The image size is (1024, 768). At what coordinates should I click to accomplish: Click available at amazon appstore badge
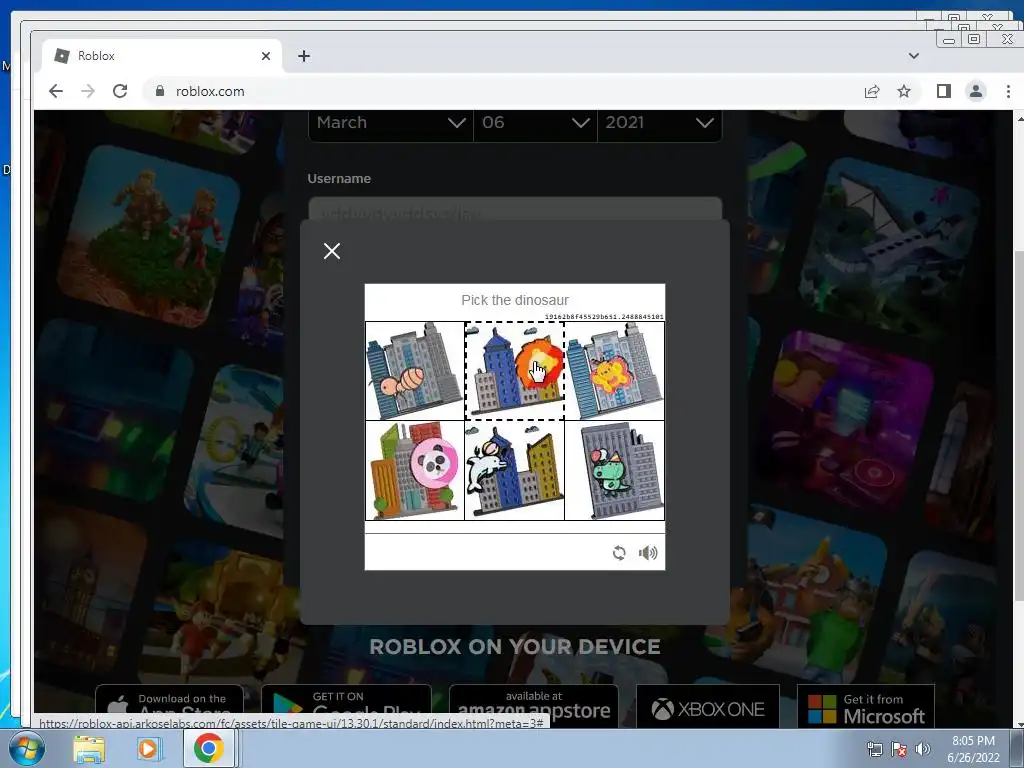click(x=534, y=707)
